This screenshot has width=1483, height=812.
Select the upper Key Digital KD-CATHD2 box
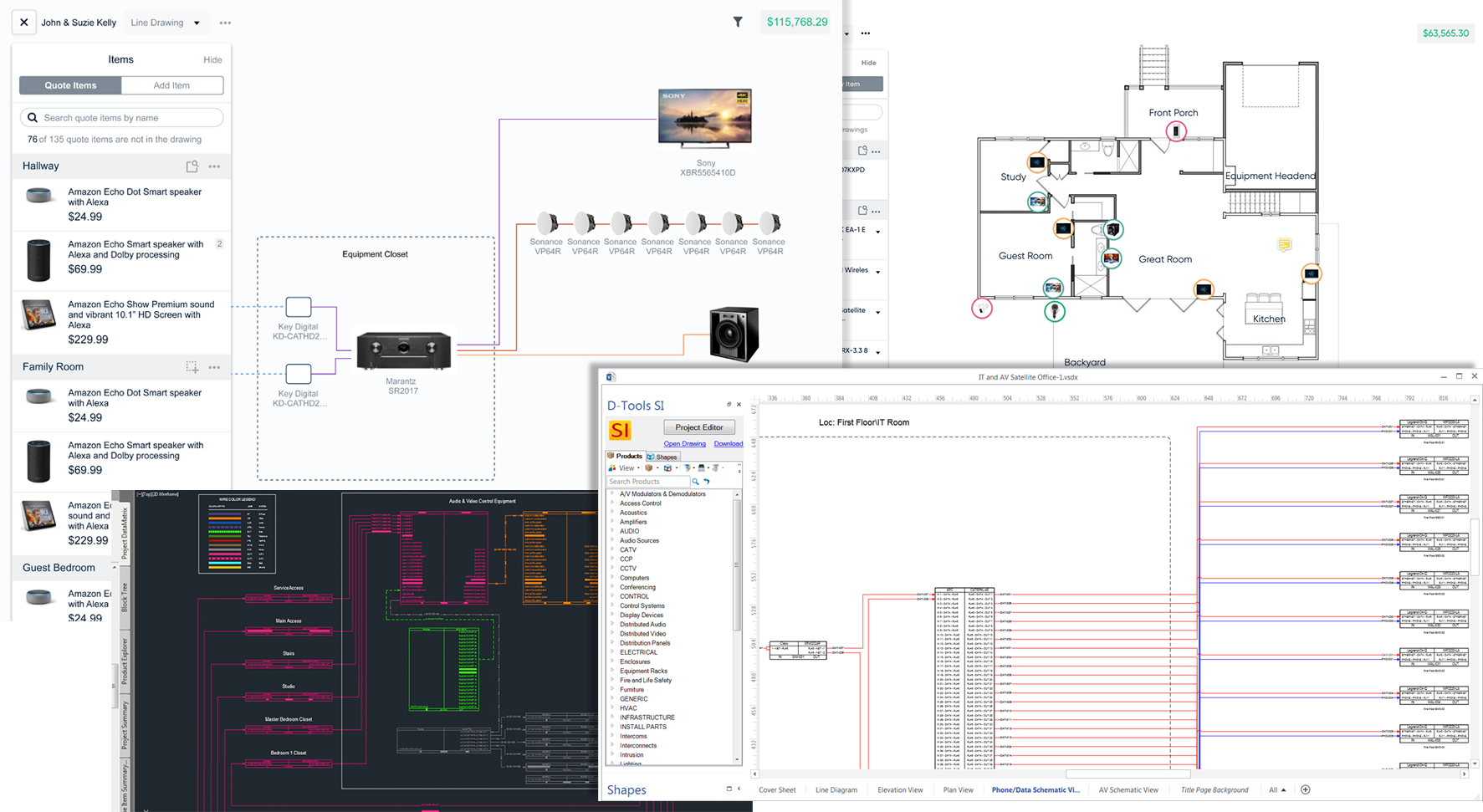(299, 307)
